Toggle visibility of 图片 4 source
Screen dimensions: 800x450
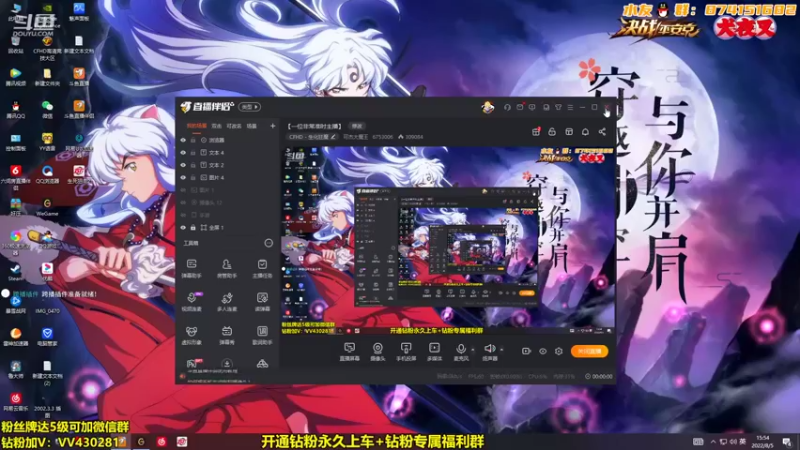pos(183,178)
